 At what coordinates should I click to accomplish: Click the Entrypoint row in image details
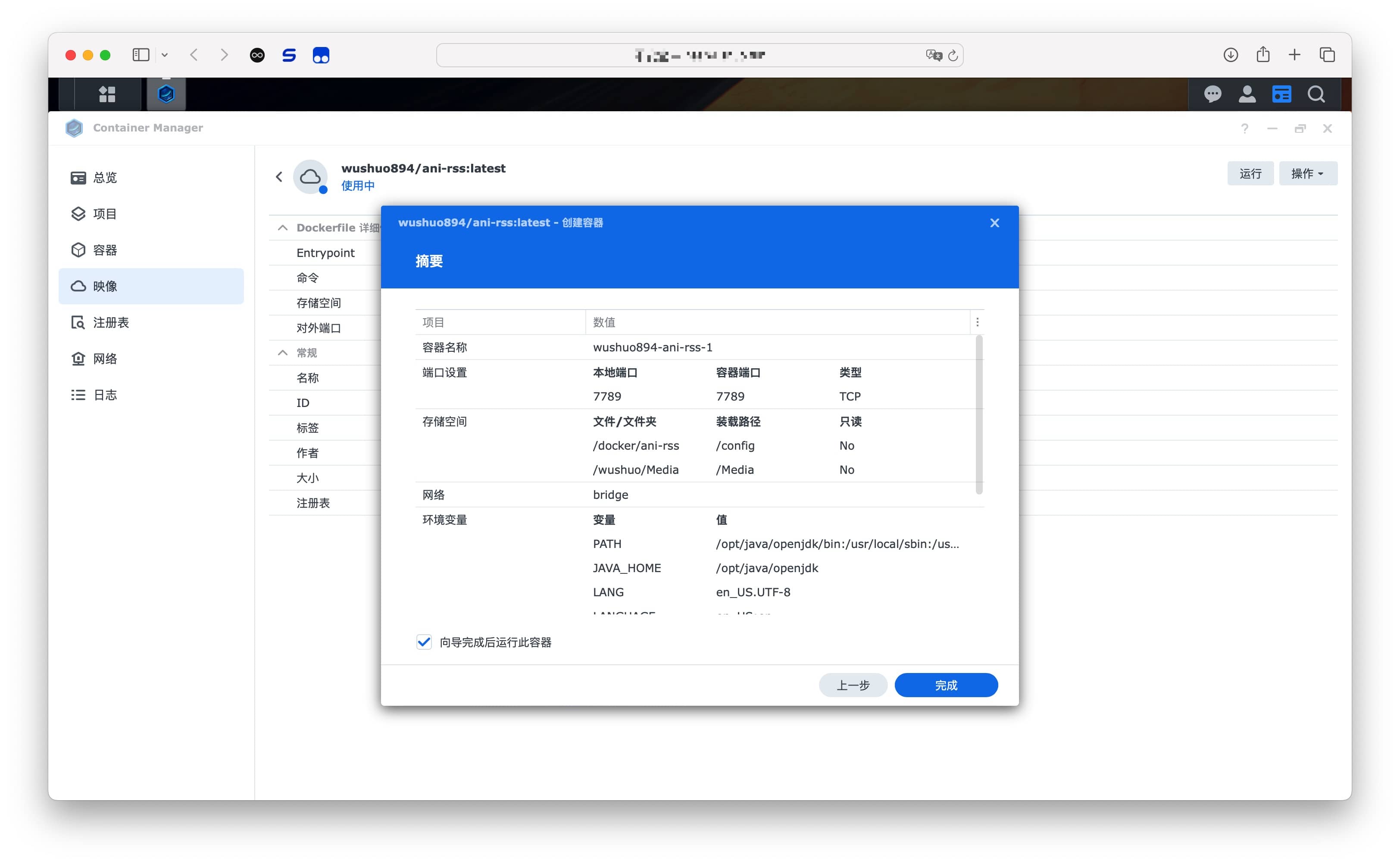pos(325,253)
